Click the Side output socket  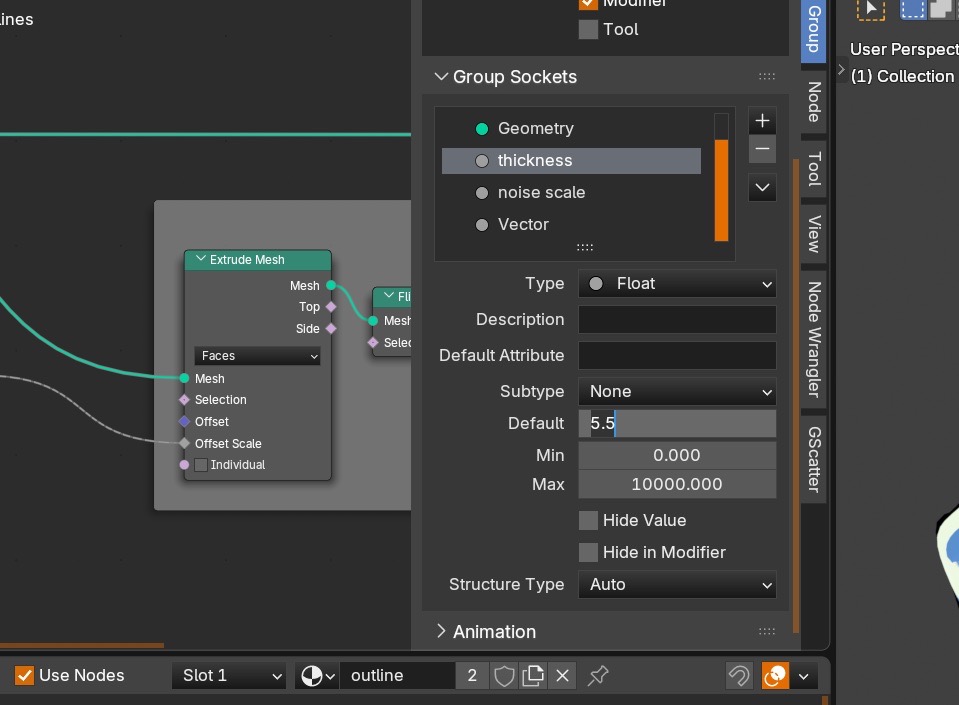pos(331,328)
